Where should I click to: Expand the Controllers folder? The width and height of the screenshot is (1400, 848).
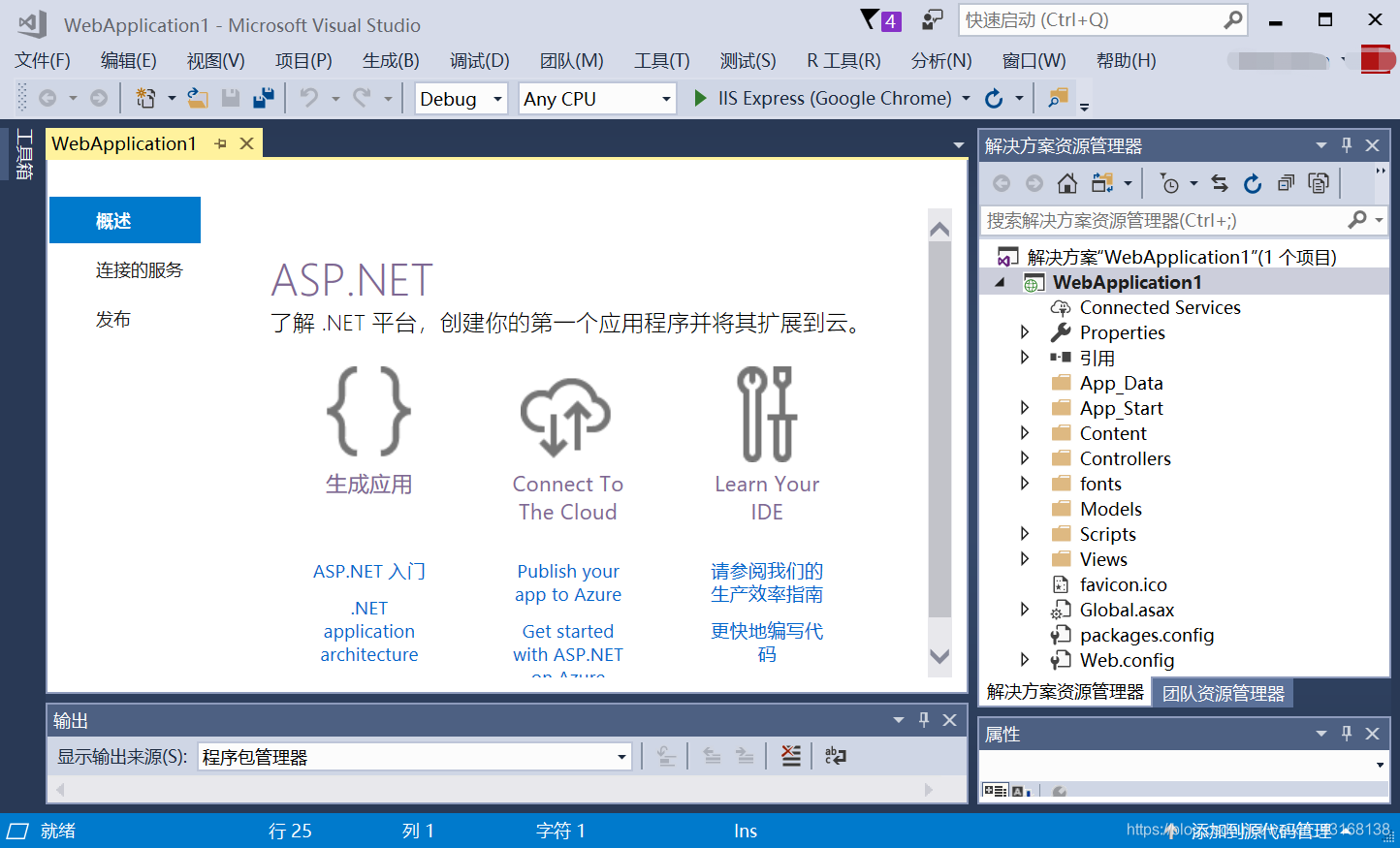coord(1025,458)
